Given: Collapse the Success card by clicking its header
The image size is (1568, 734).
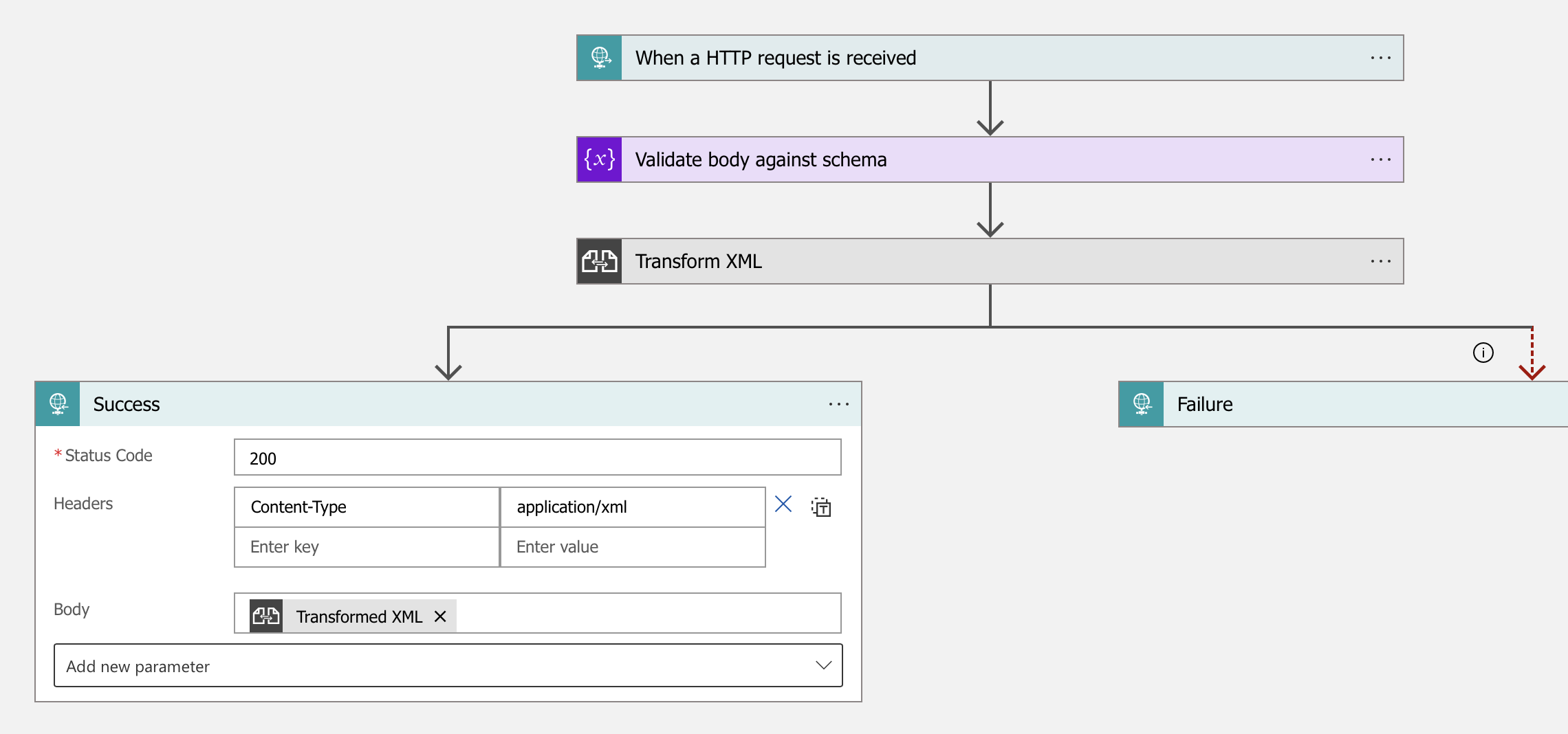Looking at the screenshot, I should tap(413, 404).
